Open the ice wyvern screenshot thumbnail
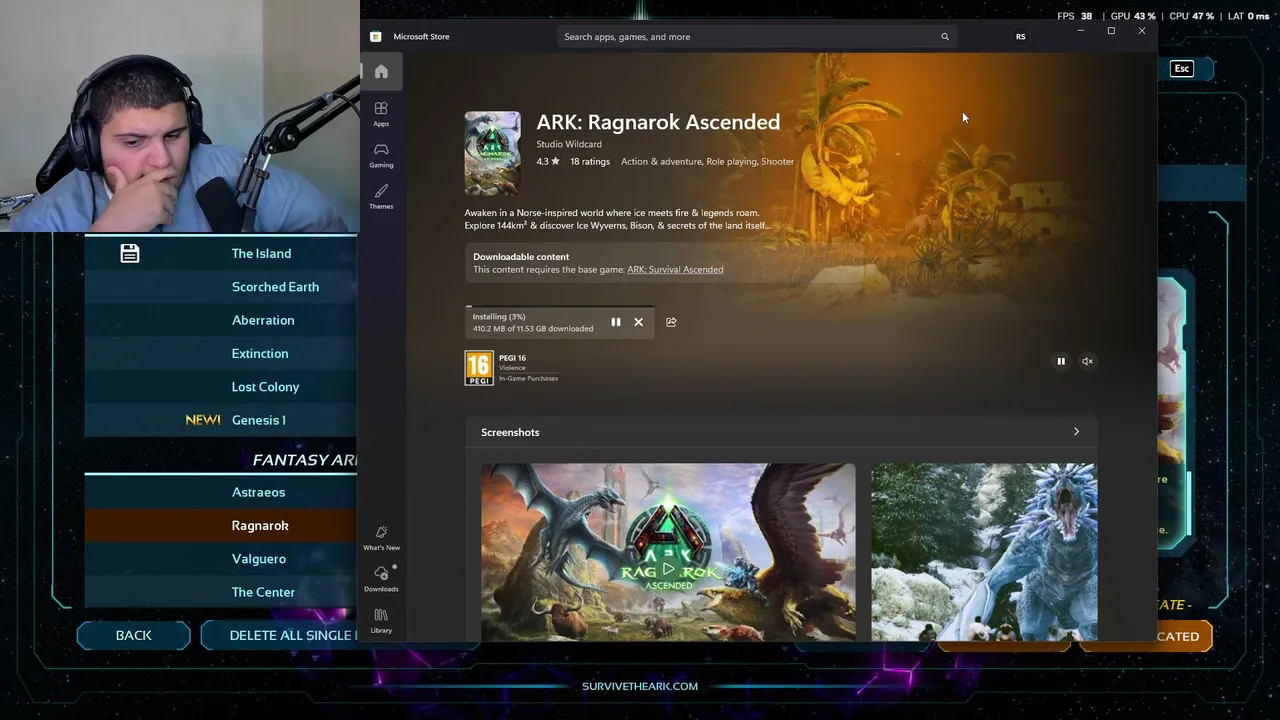 [x=984, y=551]
